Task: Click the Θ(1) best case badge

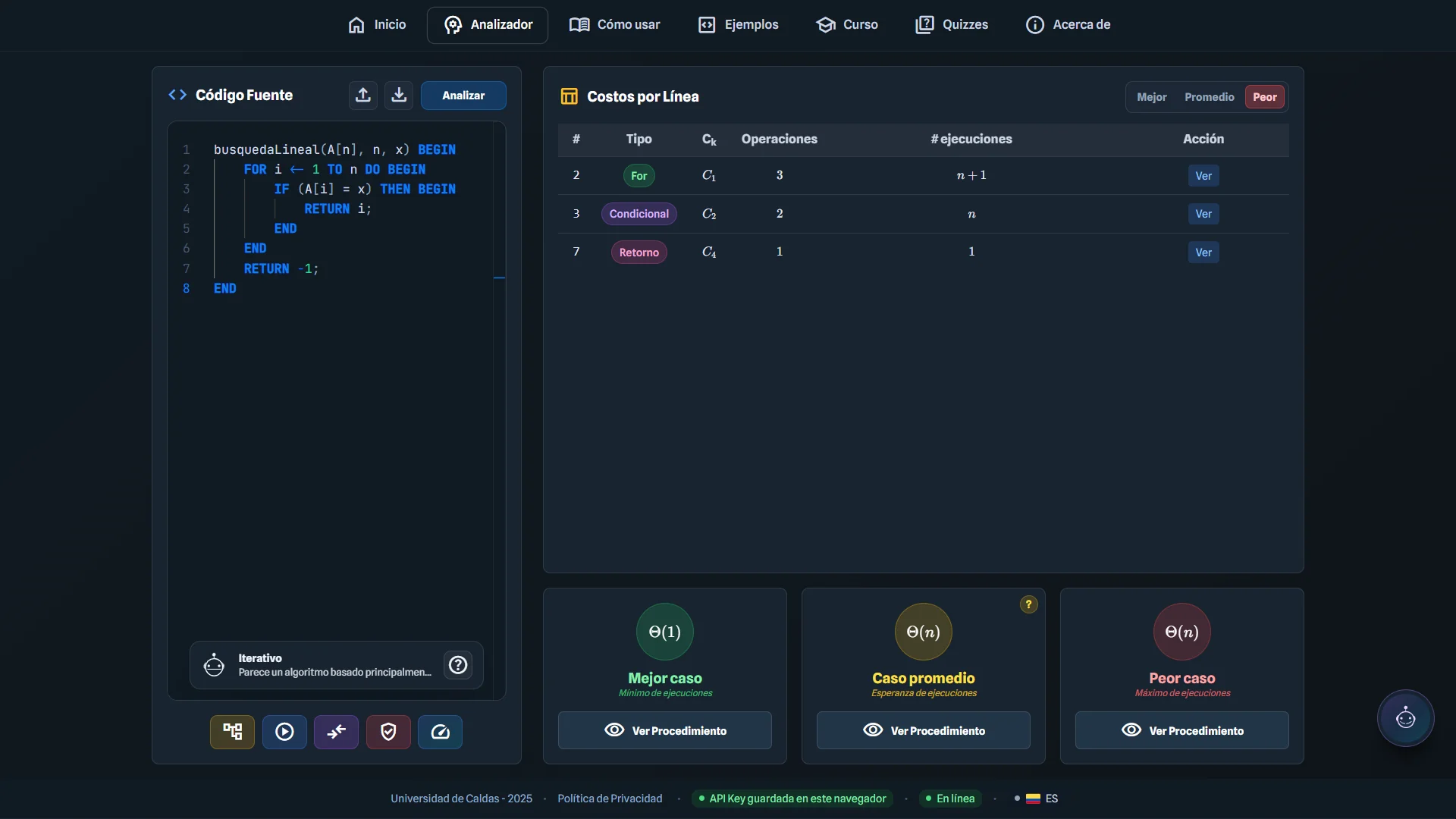Action: [665, 632]
